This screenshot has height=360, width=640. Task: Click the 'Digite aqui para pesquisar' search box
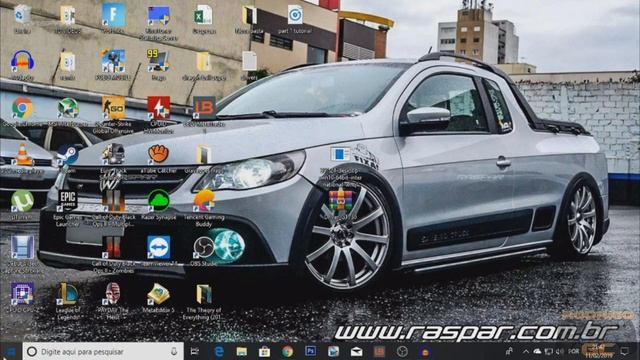click(103, 351)
